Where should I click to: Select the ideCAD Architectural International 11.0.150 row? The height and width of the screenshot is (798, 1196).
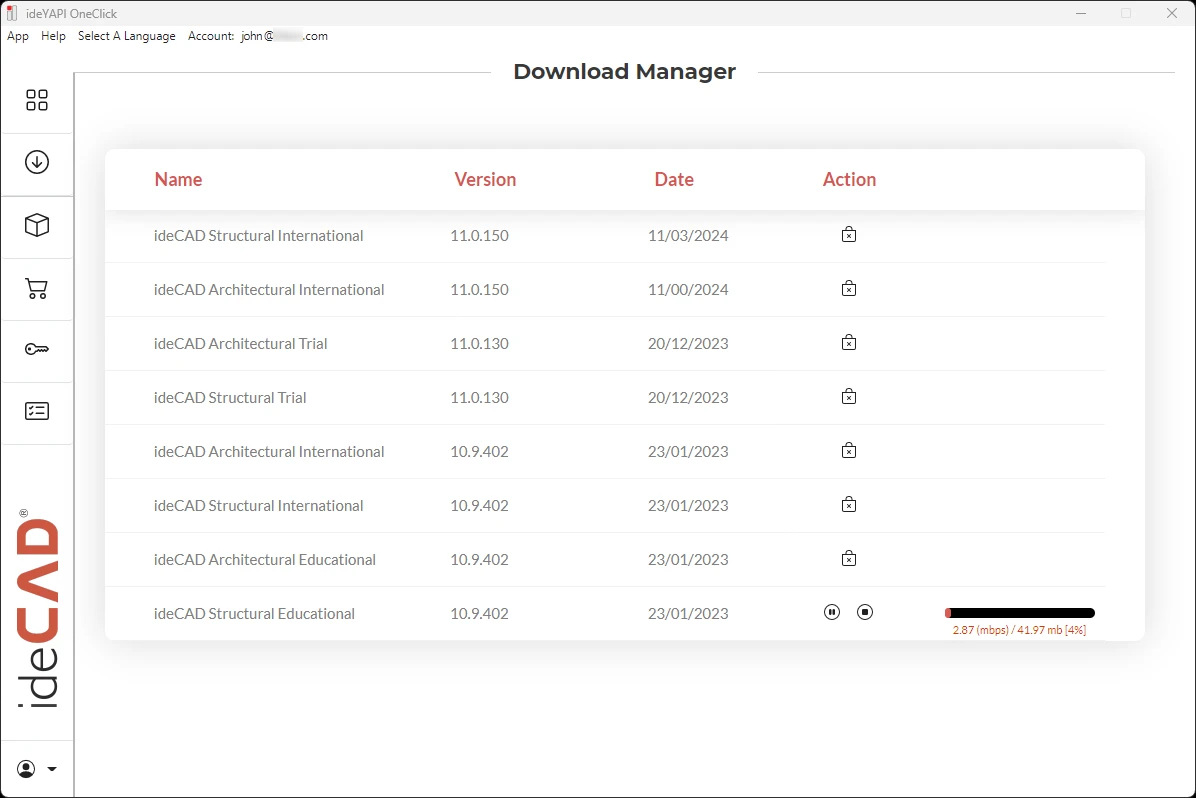[x=269, y=290]
